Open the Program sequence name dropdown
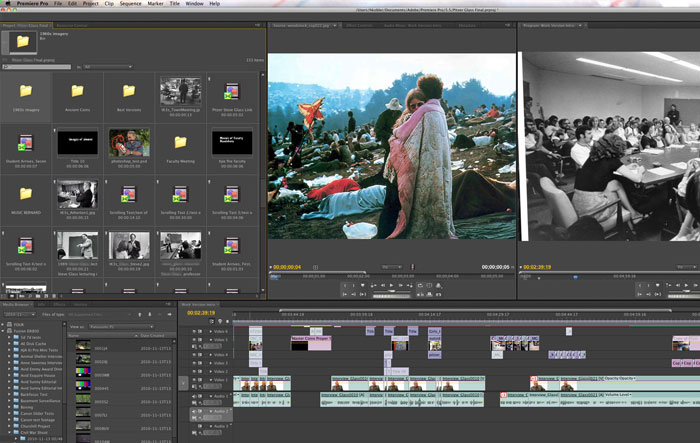This screenshot has height=443, width=700. [x=580, y=25]
